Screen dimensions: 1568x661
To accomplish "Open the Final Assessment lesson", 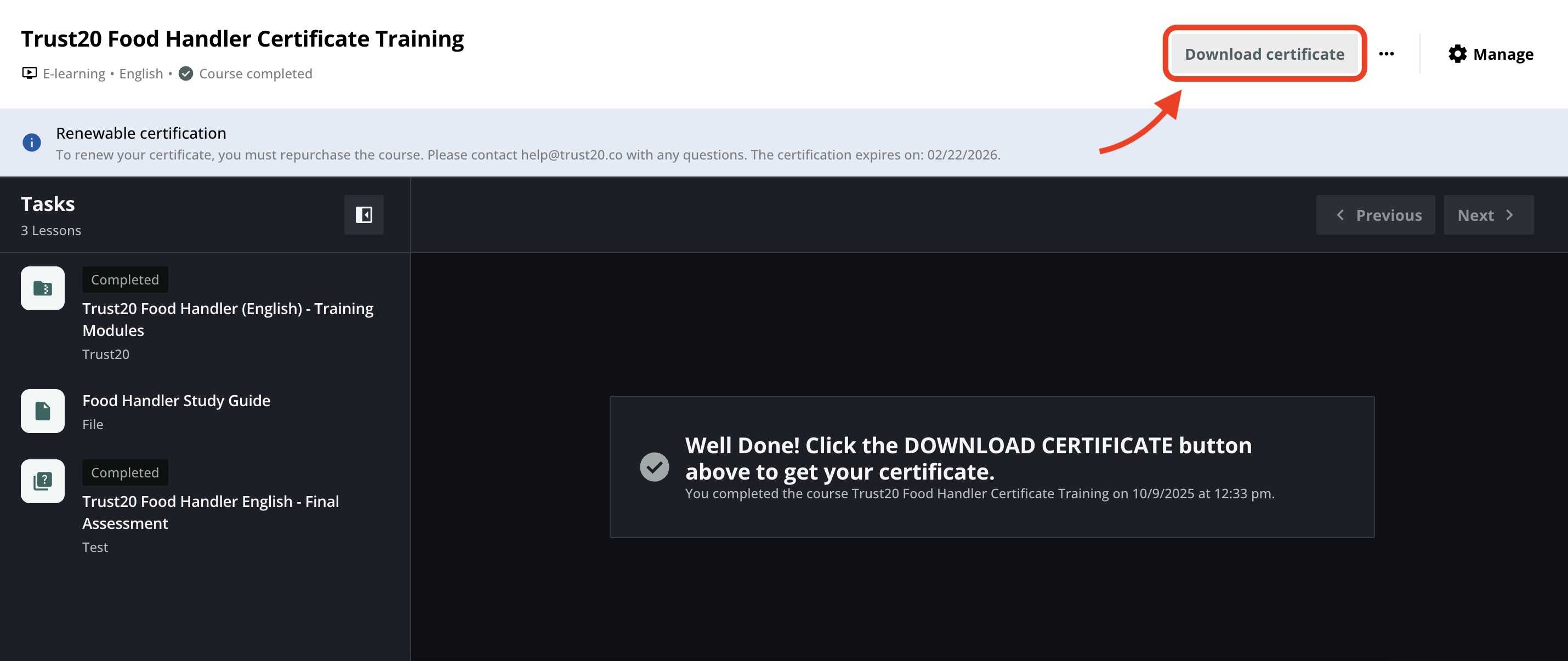I will (210, 512).
